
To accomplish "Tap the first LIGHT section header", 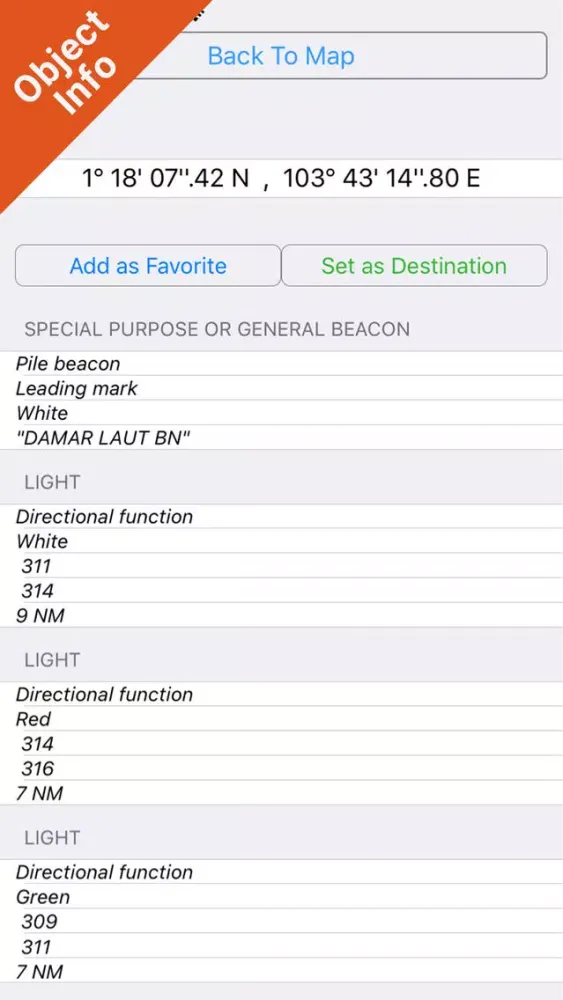I will [x=52, y=482].
